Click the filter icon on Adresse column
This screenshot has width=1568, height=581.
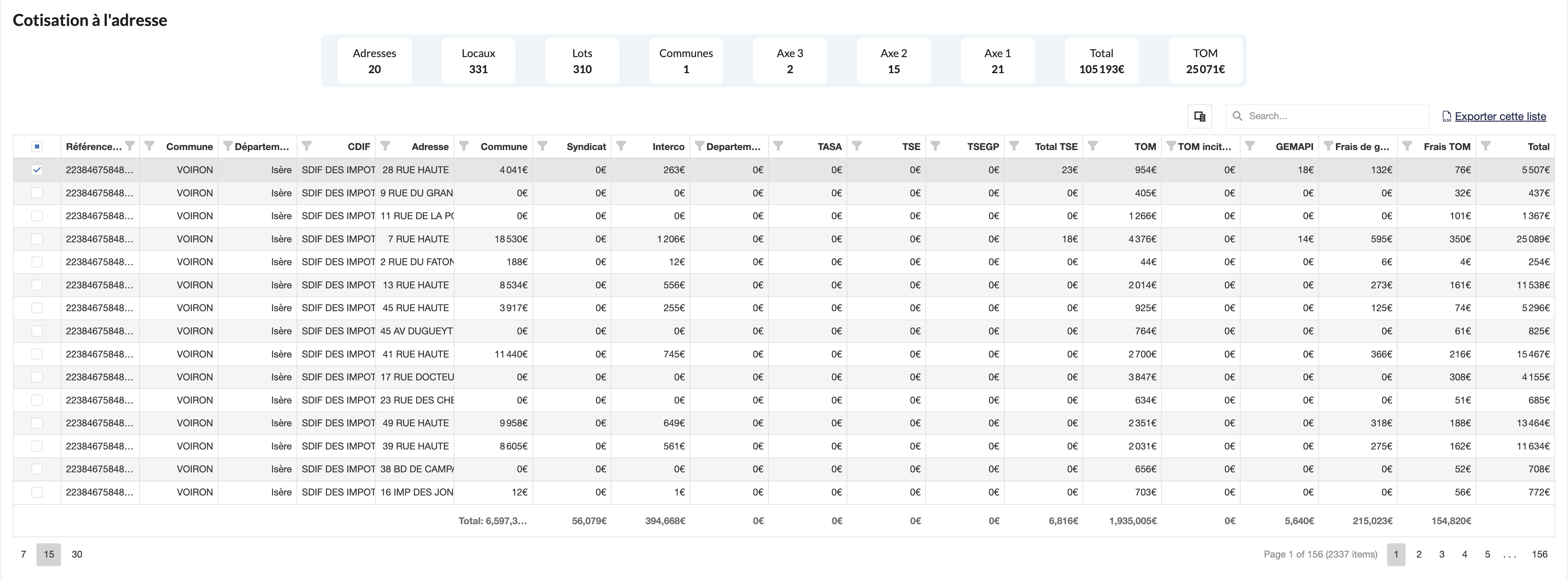(x=385, y=145)
